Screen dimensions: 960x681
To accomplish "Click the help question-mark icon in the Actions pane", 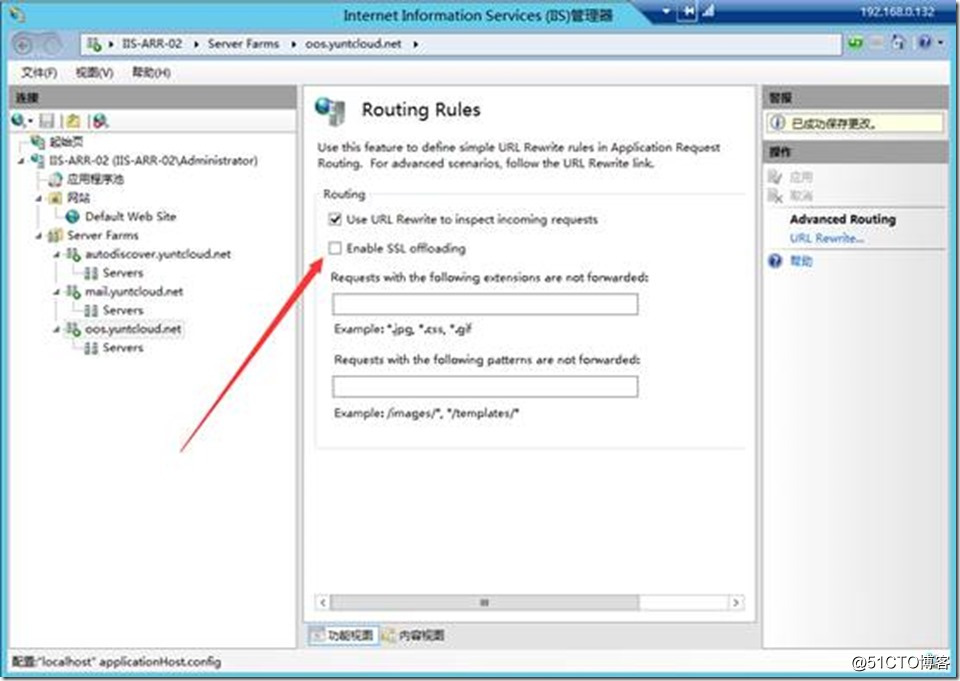I will [x=775, y=261].
